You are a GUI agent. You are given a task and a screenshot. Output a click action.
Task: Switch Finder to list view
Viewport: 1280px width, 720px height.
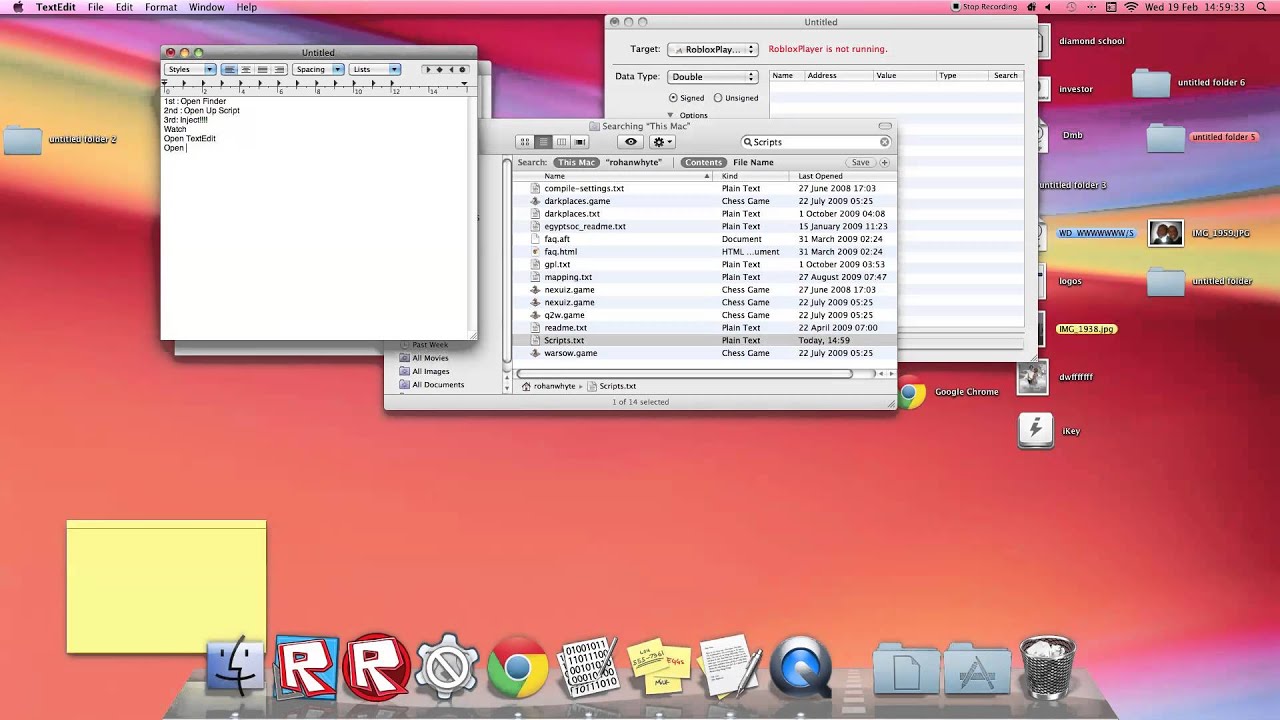click(543, 142)
